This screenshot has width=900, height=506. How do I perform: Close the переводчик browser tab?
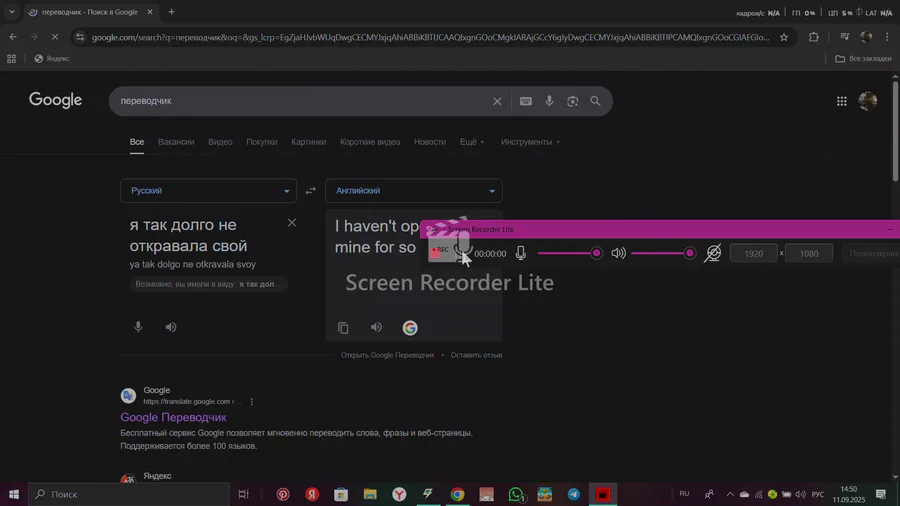(150, 11)
